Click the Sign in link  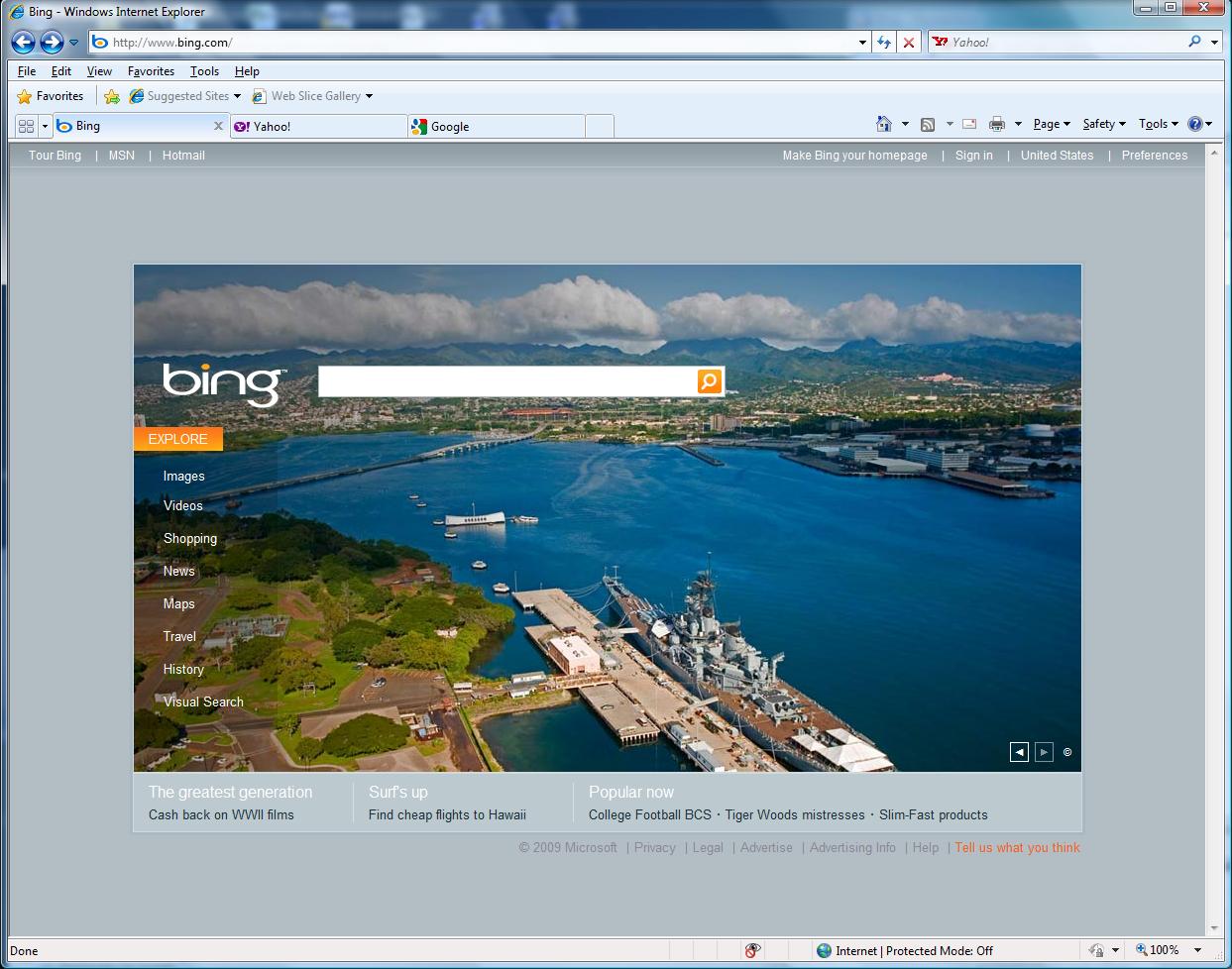[x=974, y=156]
